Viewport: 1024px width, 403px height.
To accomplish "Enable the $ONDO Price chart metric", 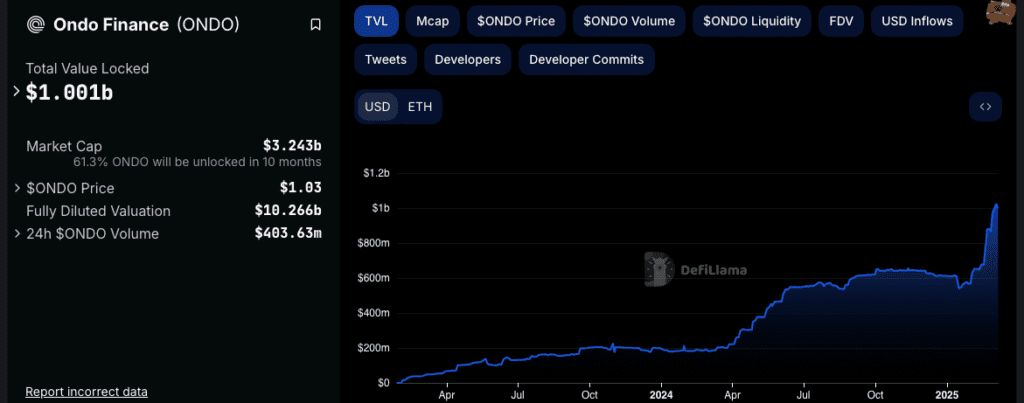I will click(x=516, y=20).
